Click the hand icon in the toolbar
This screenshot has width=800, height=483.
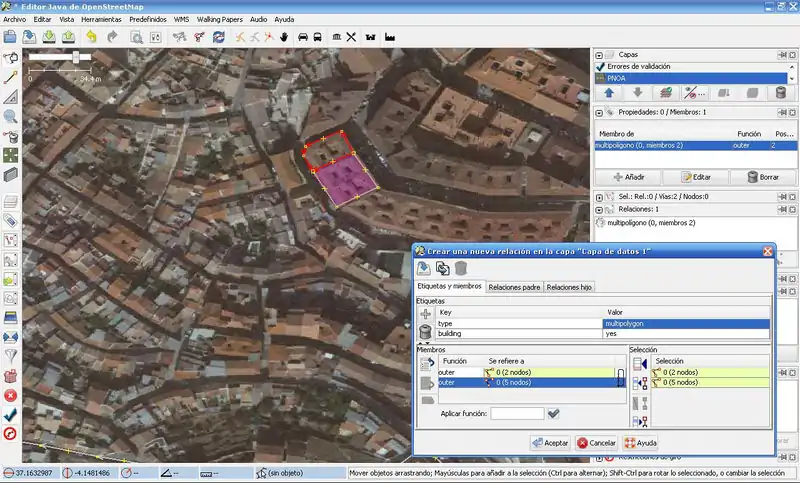[x=284, y=37]
